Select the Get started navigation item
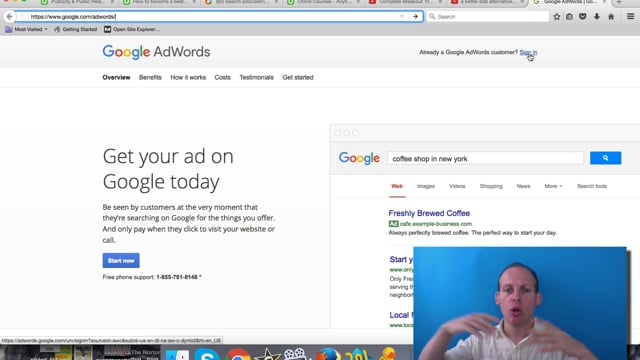 [x=298, y=78]
